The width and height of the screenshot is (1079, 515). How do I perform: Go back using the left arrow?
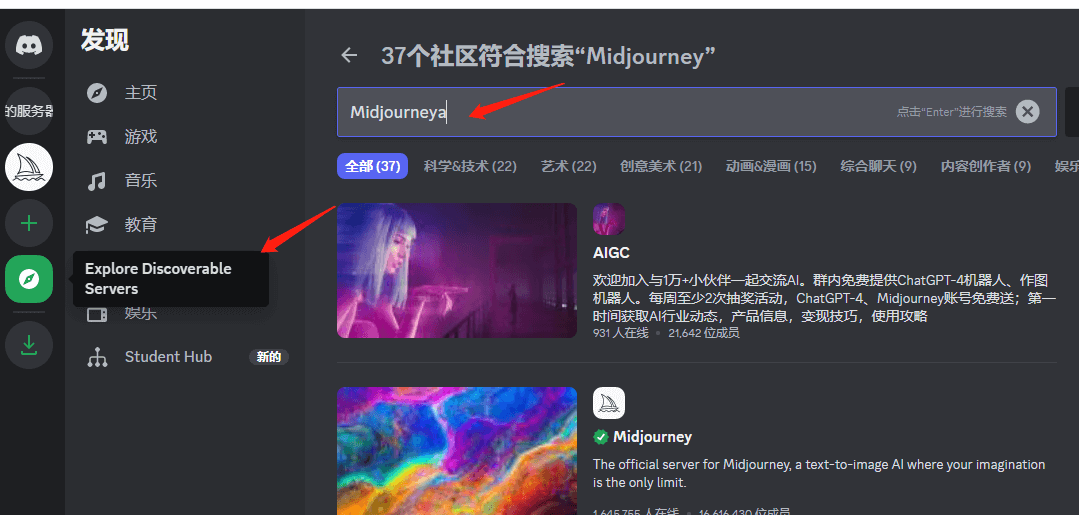(350, 56)
